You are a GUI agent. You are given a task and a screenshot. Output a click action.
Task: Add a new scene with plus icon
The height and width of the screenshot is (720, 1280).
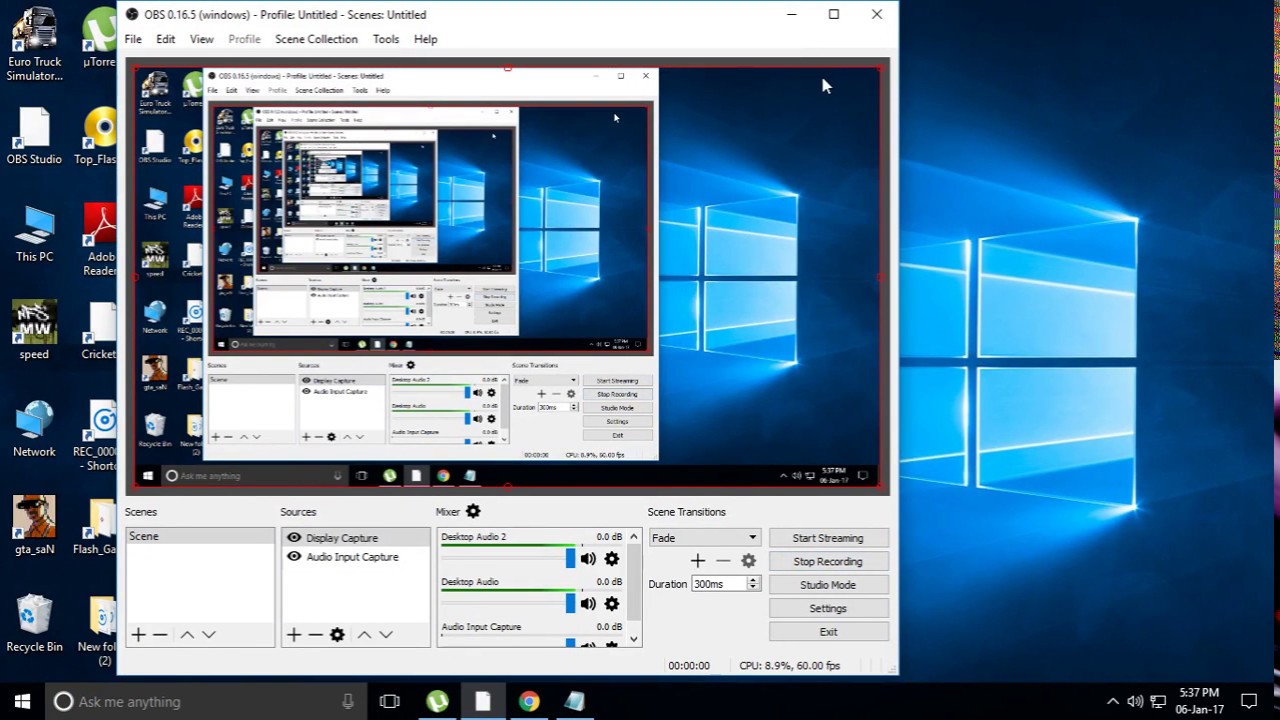pos(138,634)
